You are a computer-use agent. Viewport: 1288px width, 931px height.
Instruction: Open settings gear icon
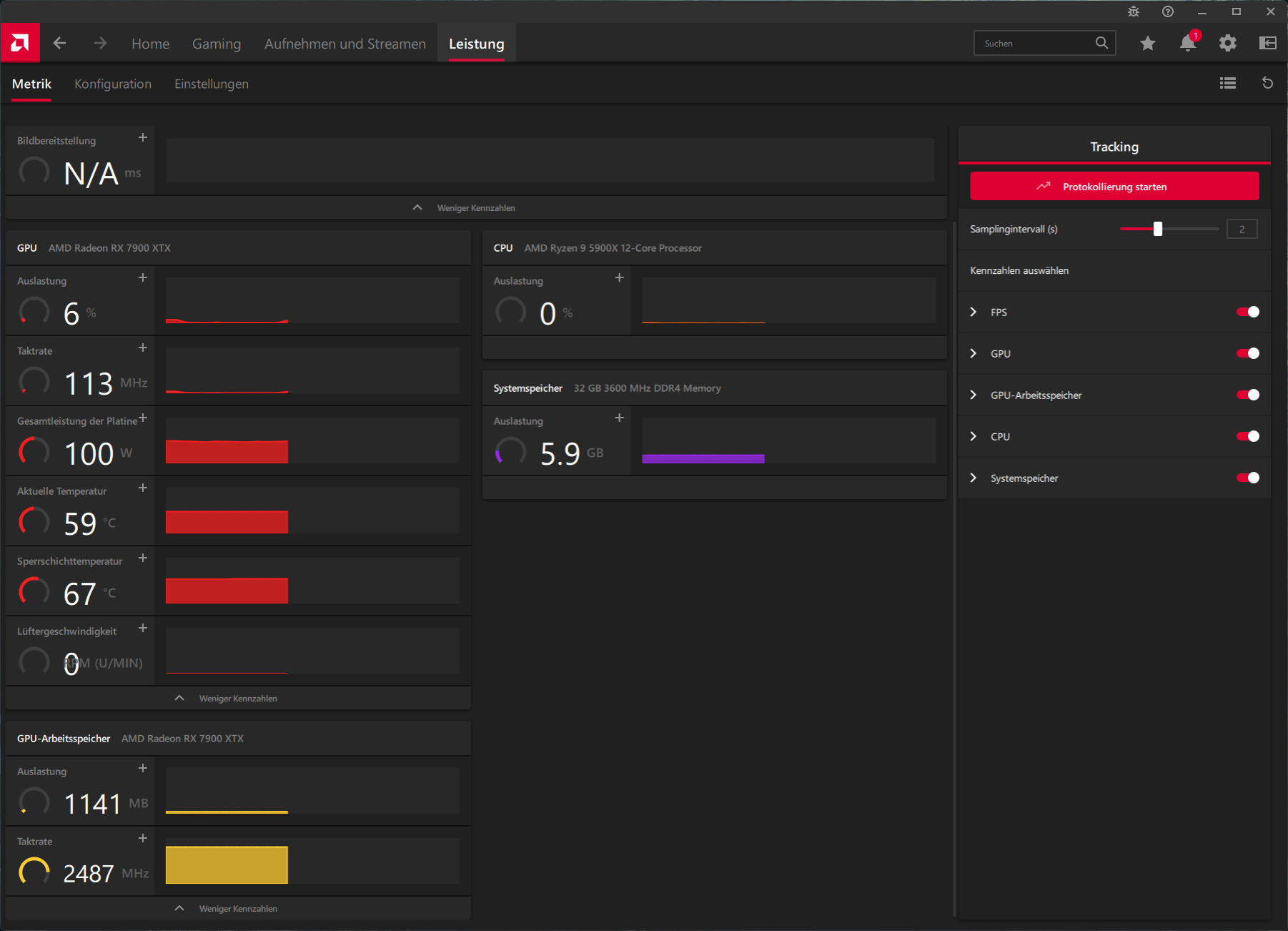tap(1228, 44)
